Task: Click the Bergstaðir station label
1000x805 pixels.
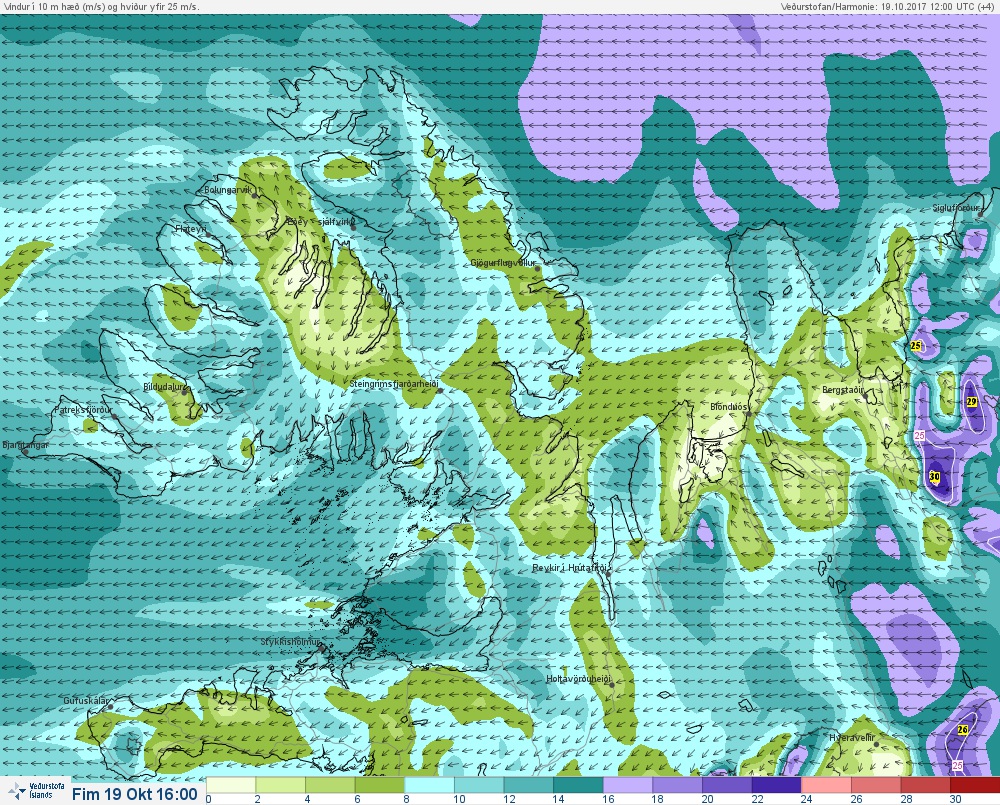Action: (x=843, y=390)
